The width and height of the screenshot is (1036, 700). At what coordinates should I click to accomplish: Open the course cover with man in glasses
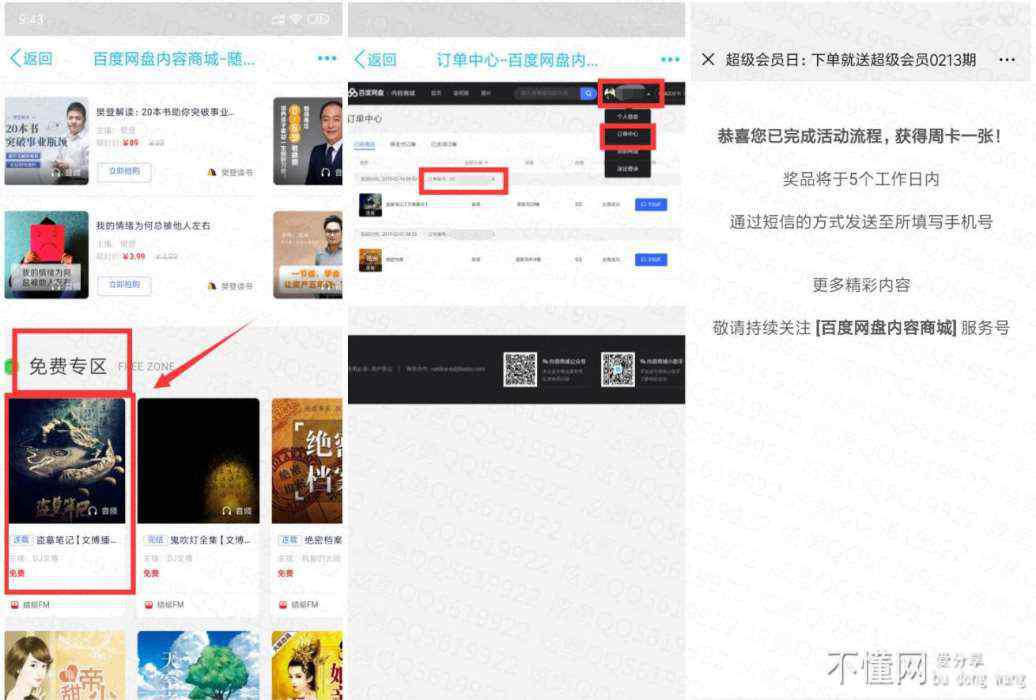point(308,254)
